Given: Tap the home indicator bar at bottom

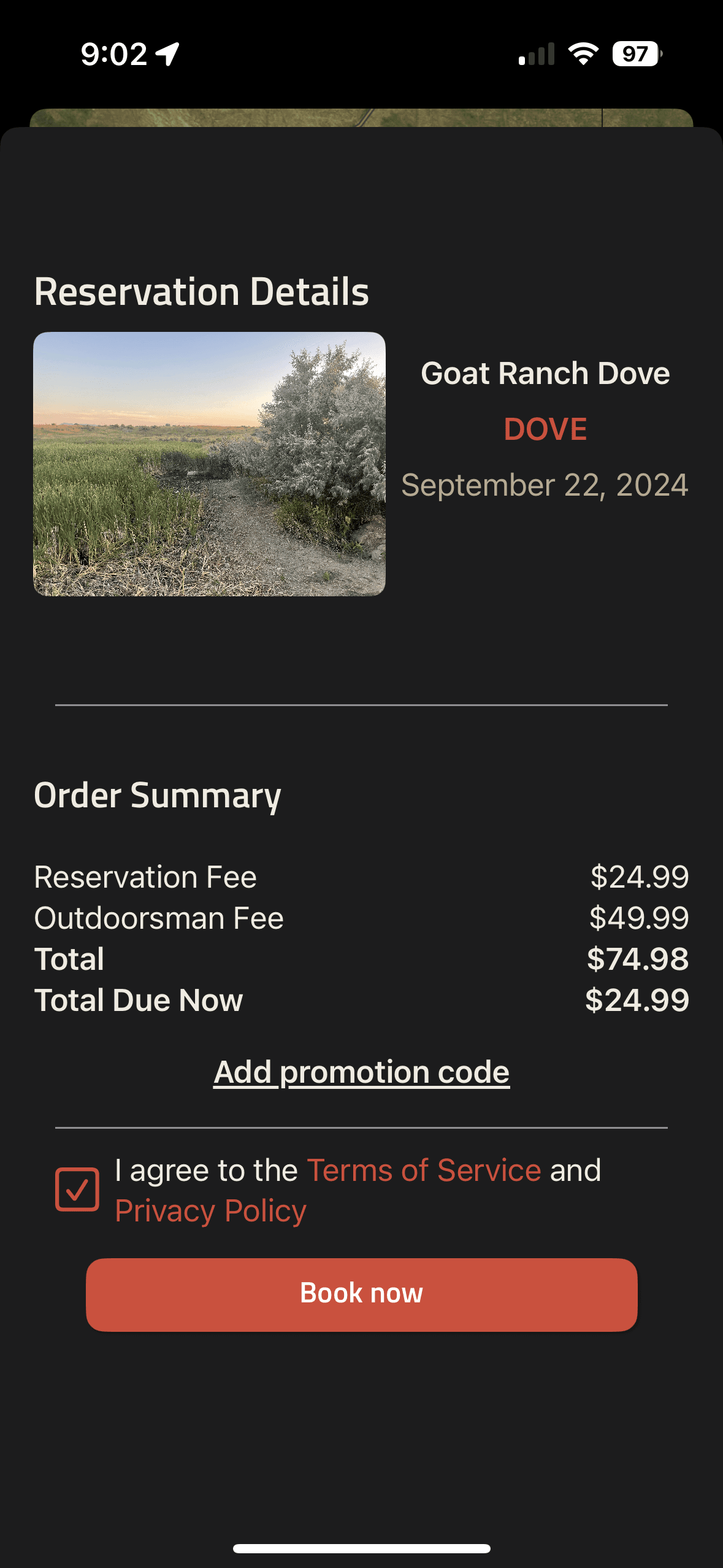Looking at the screenshot, I should pyautogui.click(x=361, y=1548).
